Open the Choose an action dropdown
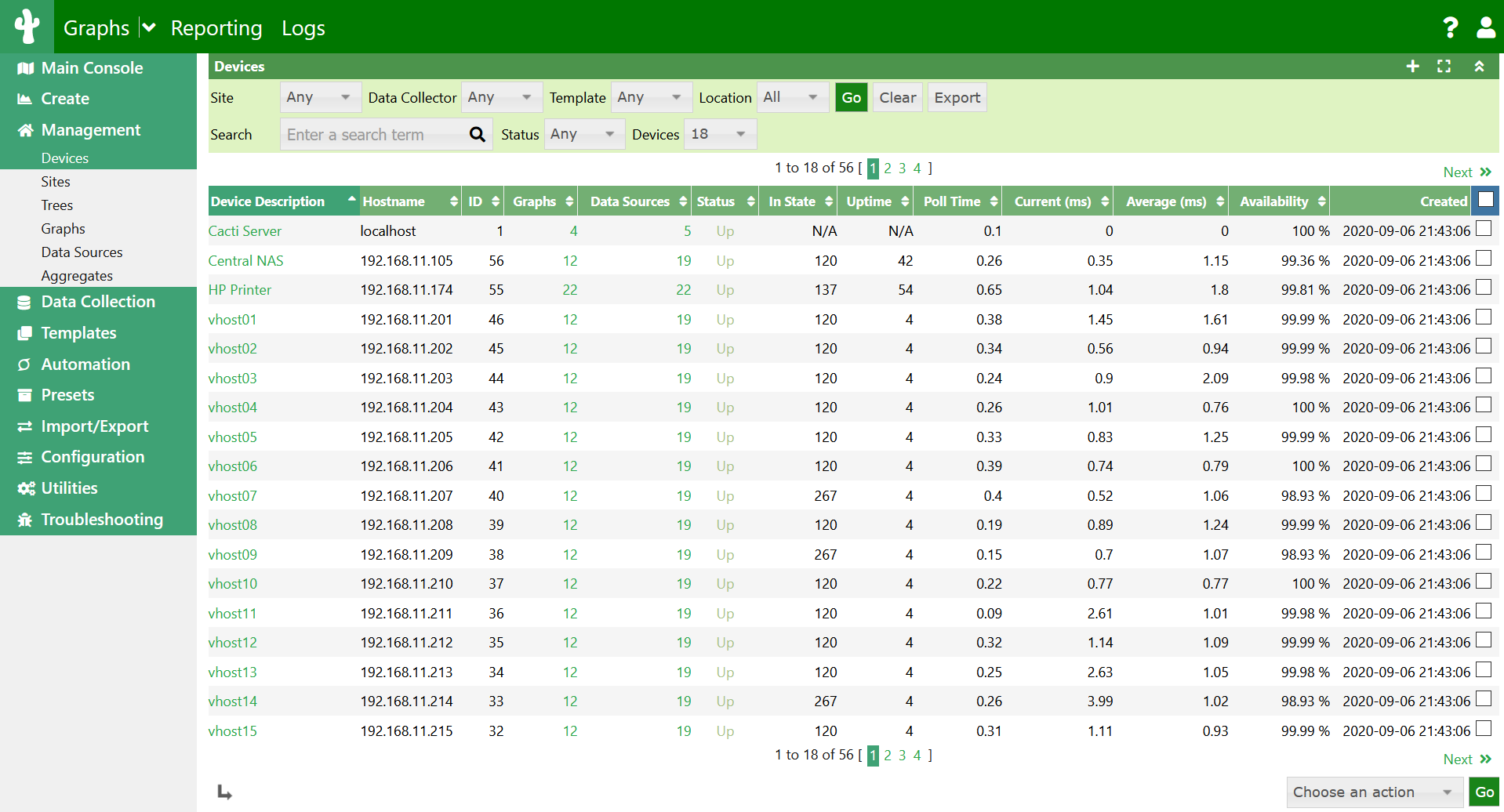 click(x=1373, y=792)
